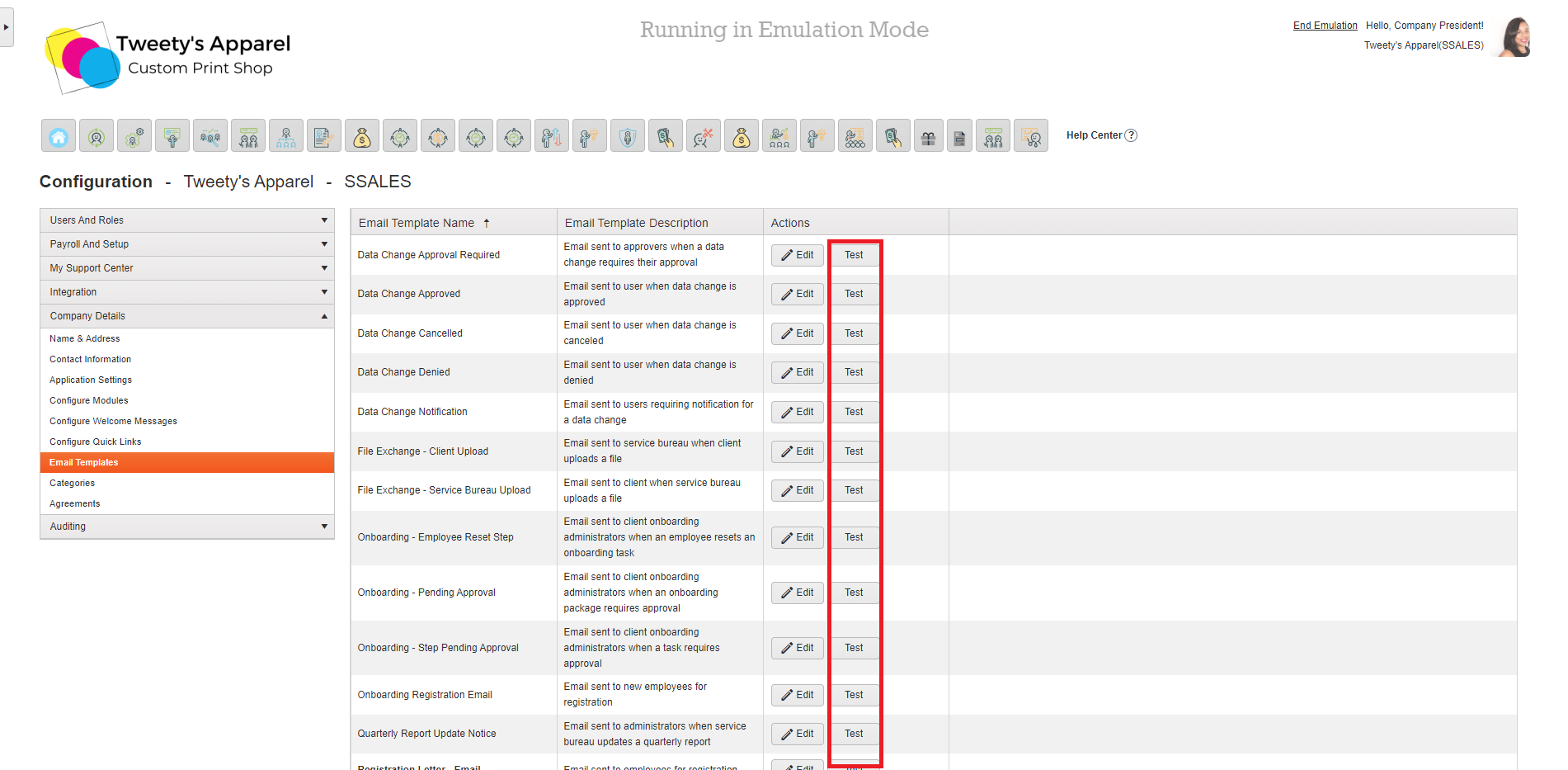This screenshot has width=1568, height=770.
Task: Test the Data Change Approval Required email
Action: click(x=854, y=255)
